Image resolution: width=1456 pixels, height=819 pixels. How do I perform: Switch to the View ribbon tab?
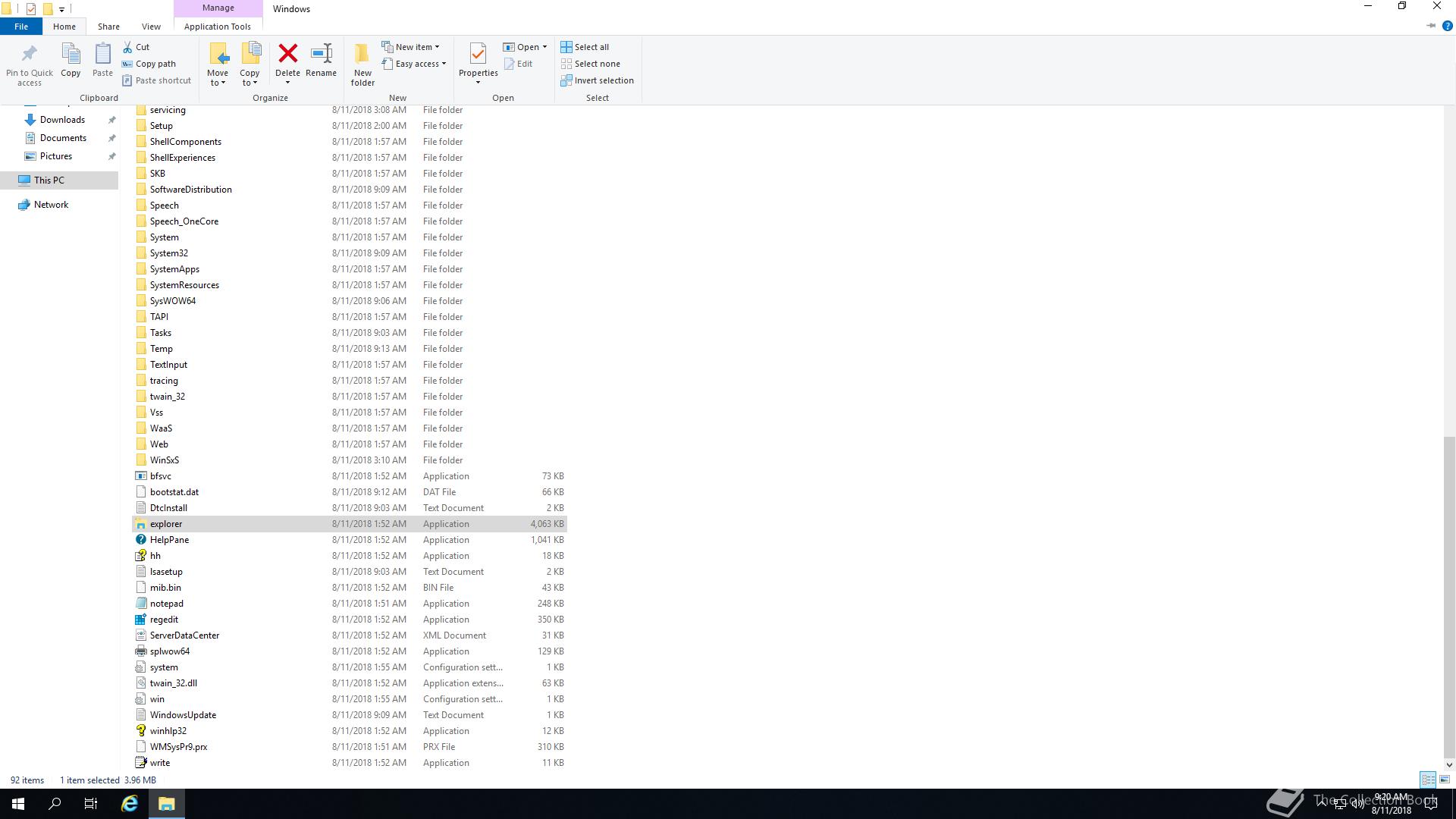coord(151,27)
